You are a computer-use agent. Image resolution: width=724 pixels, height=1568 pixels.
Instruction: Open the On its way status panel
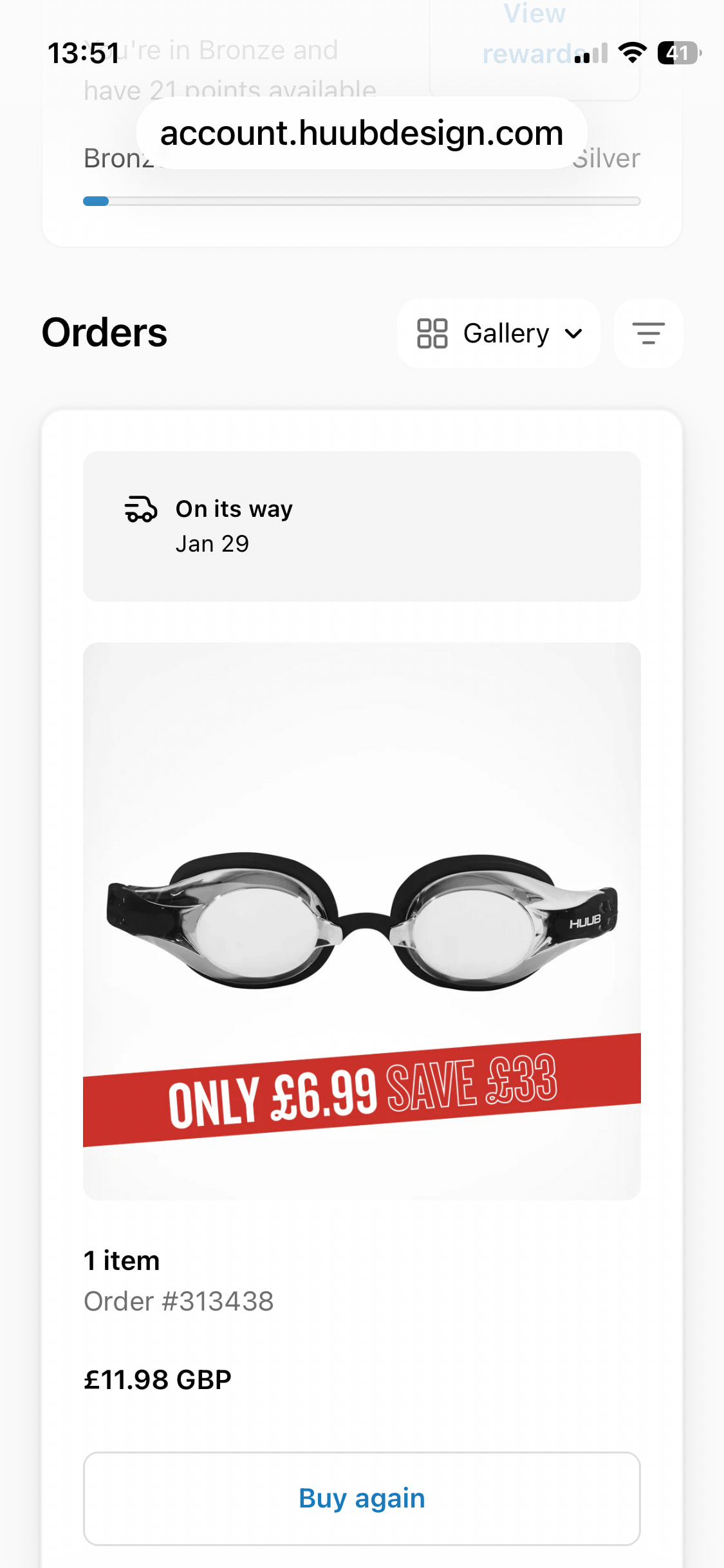pyautogui.click(x=362, y=527)
